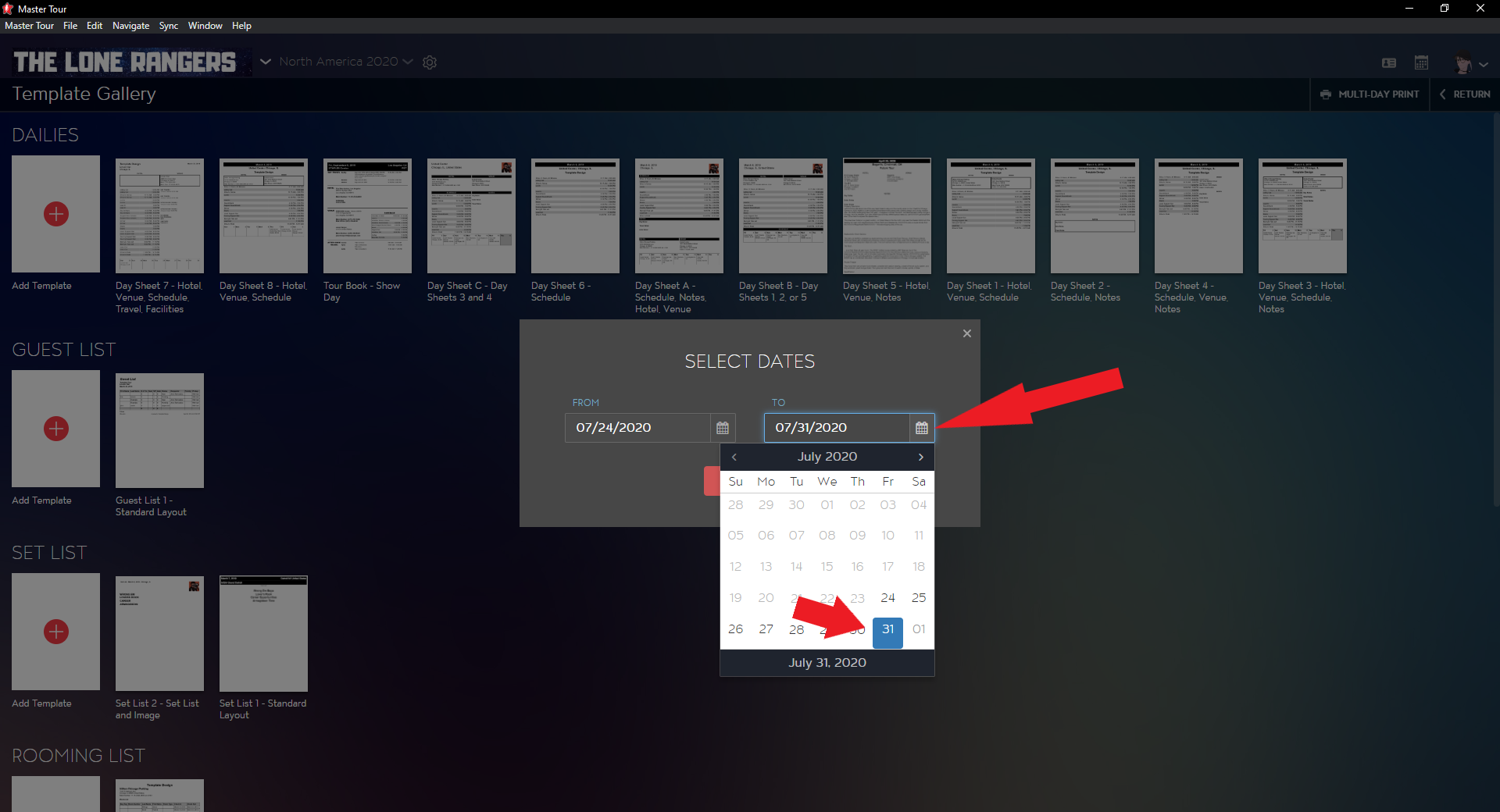Viewport: 1500px width, 812px height.
Task: Add a new Dailies template
Action: (55, 214)
